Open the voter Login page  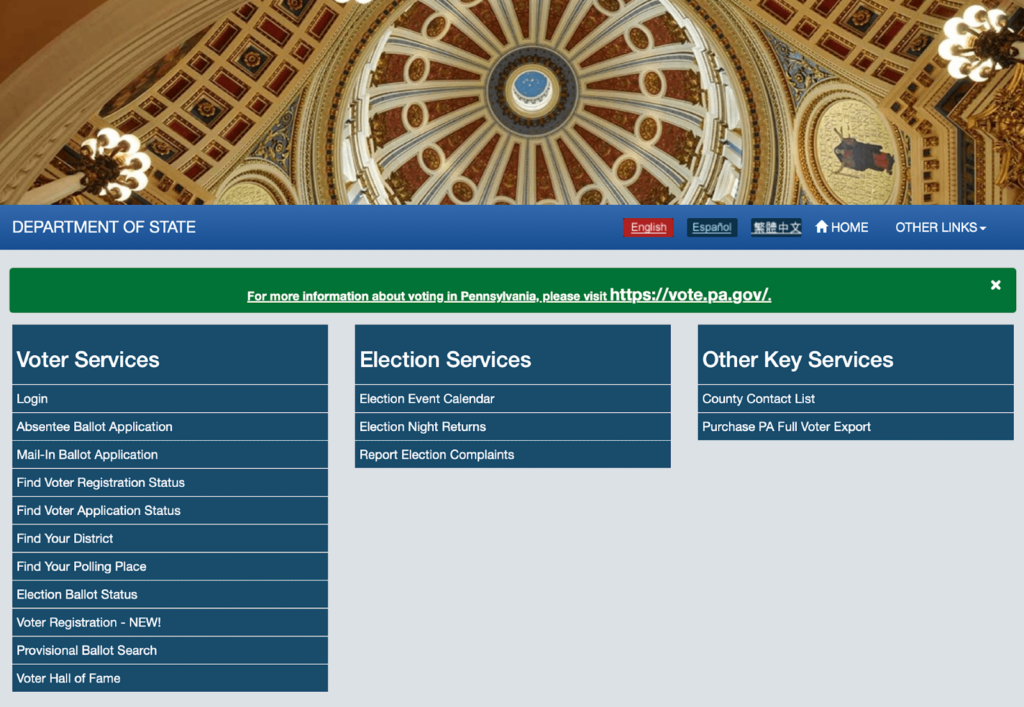coord(32,399)
